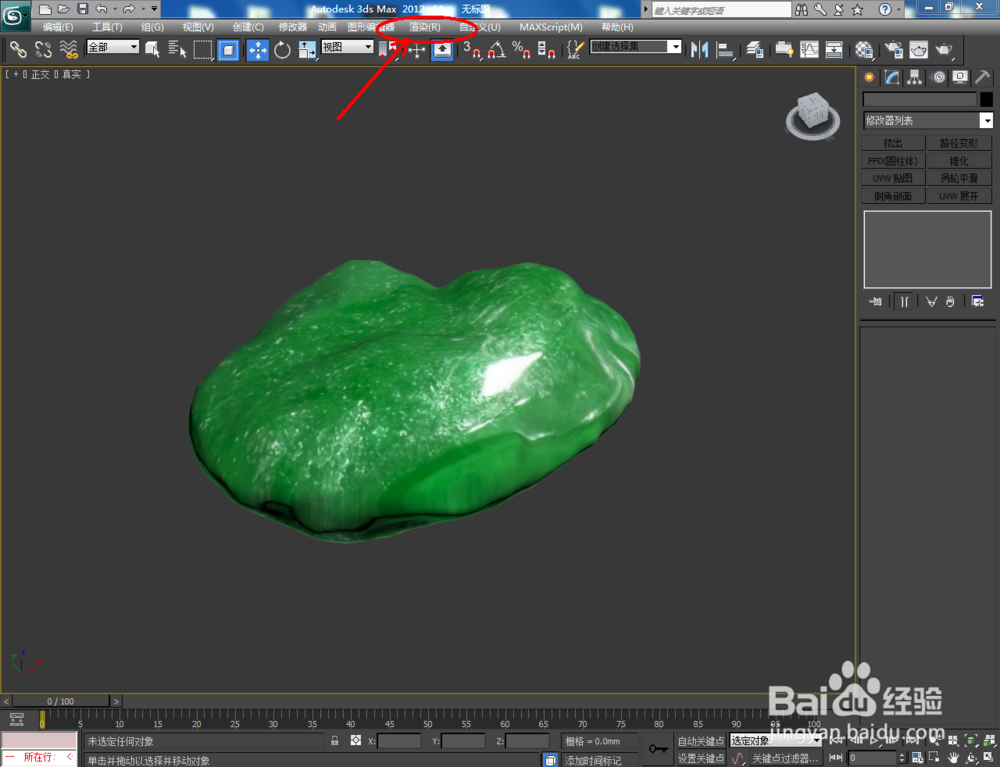Screen dimensions: 1000x767
Task: Undo the last action
Action: [x=101, y=9]
